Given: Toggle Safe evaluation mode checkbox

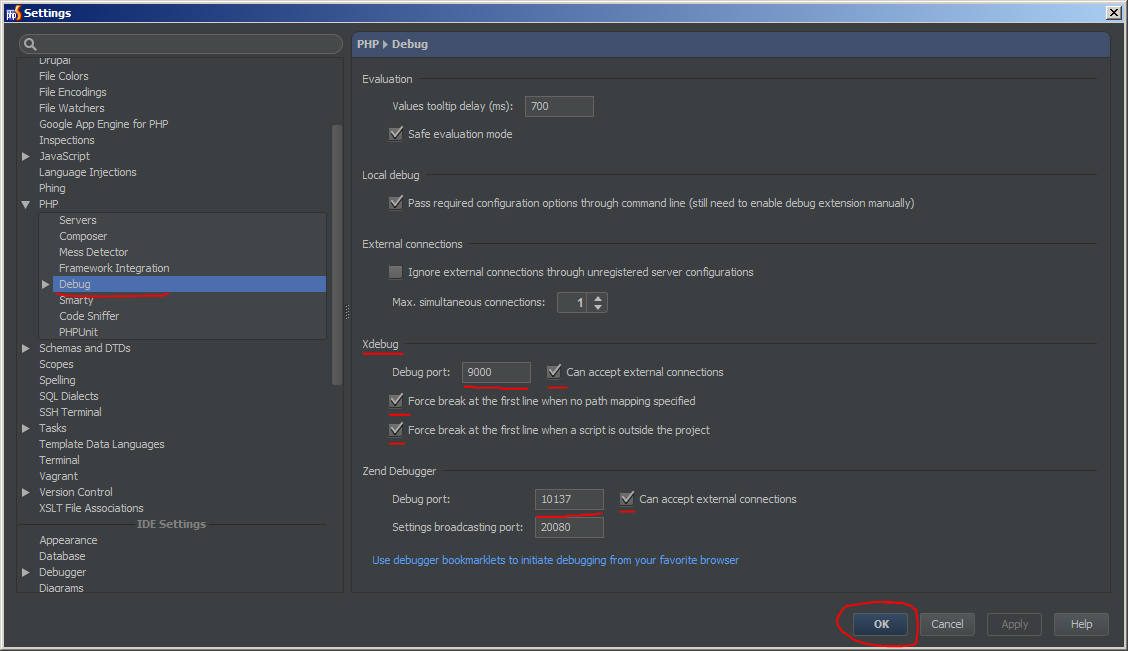Looking at the screenshot, I should point(396,134).
